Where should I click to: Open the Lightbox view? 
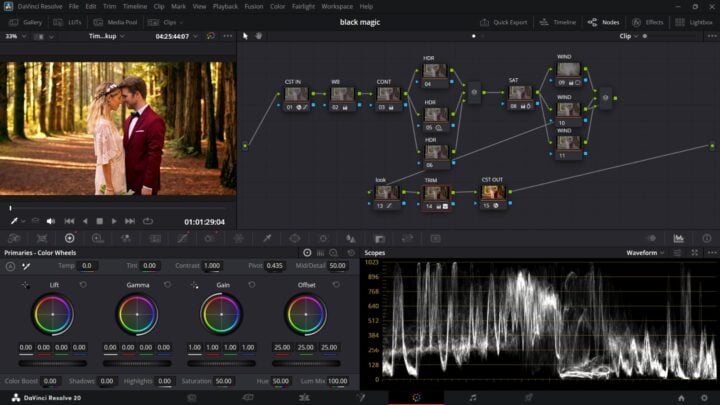696,21
